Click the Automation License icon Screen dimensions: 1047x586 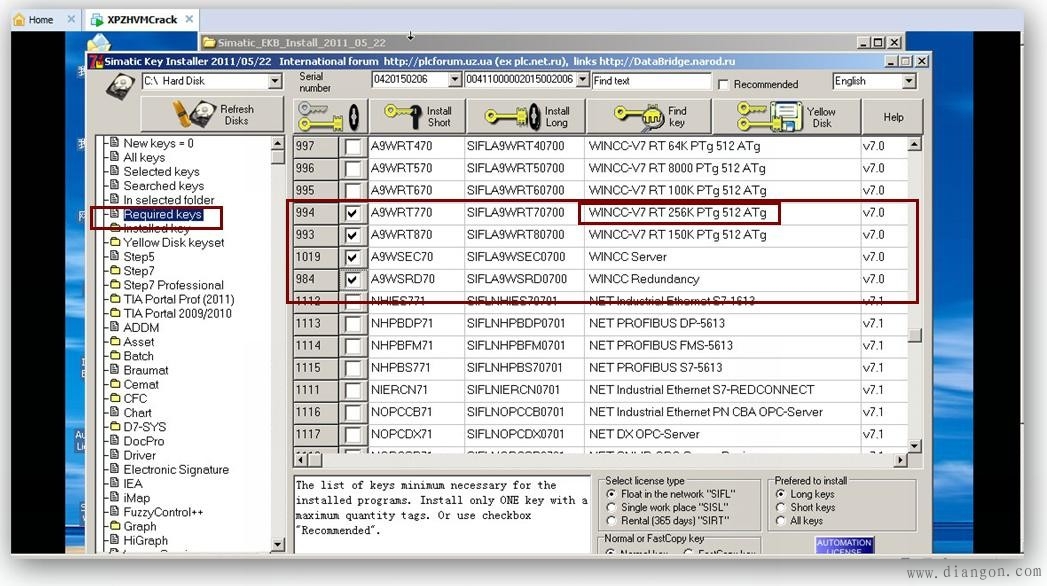coord(844,546)
